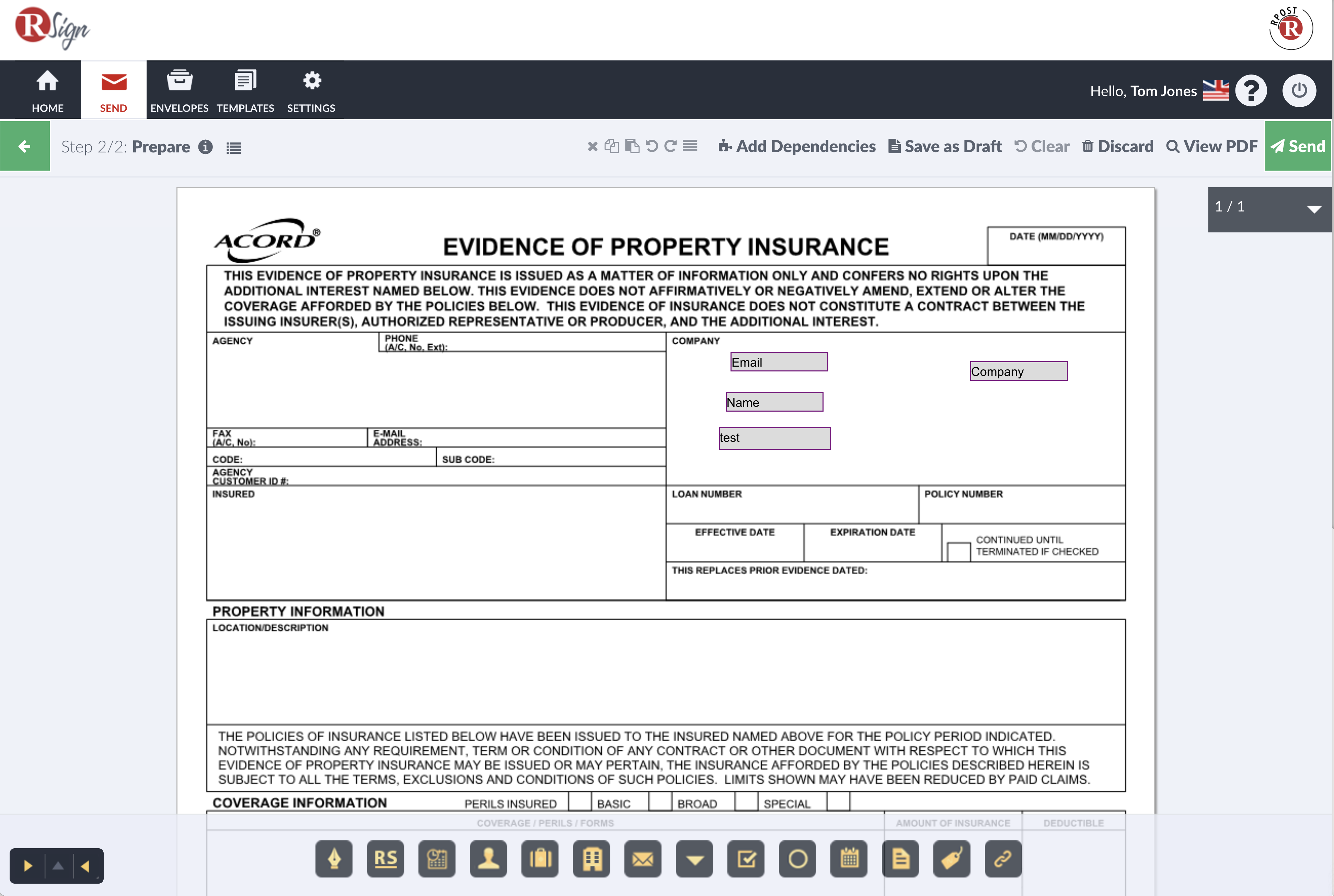Click the left arrow in bottom-left panel
Screen dimensions: 1334x896
click(x=85, y=866)
